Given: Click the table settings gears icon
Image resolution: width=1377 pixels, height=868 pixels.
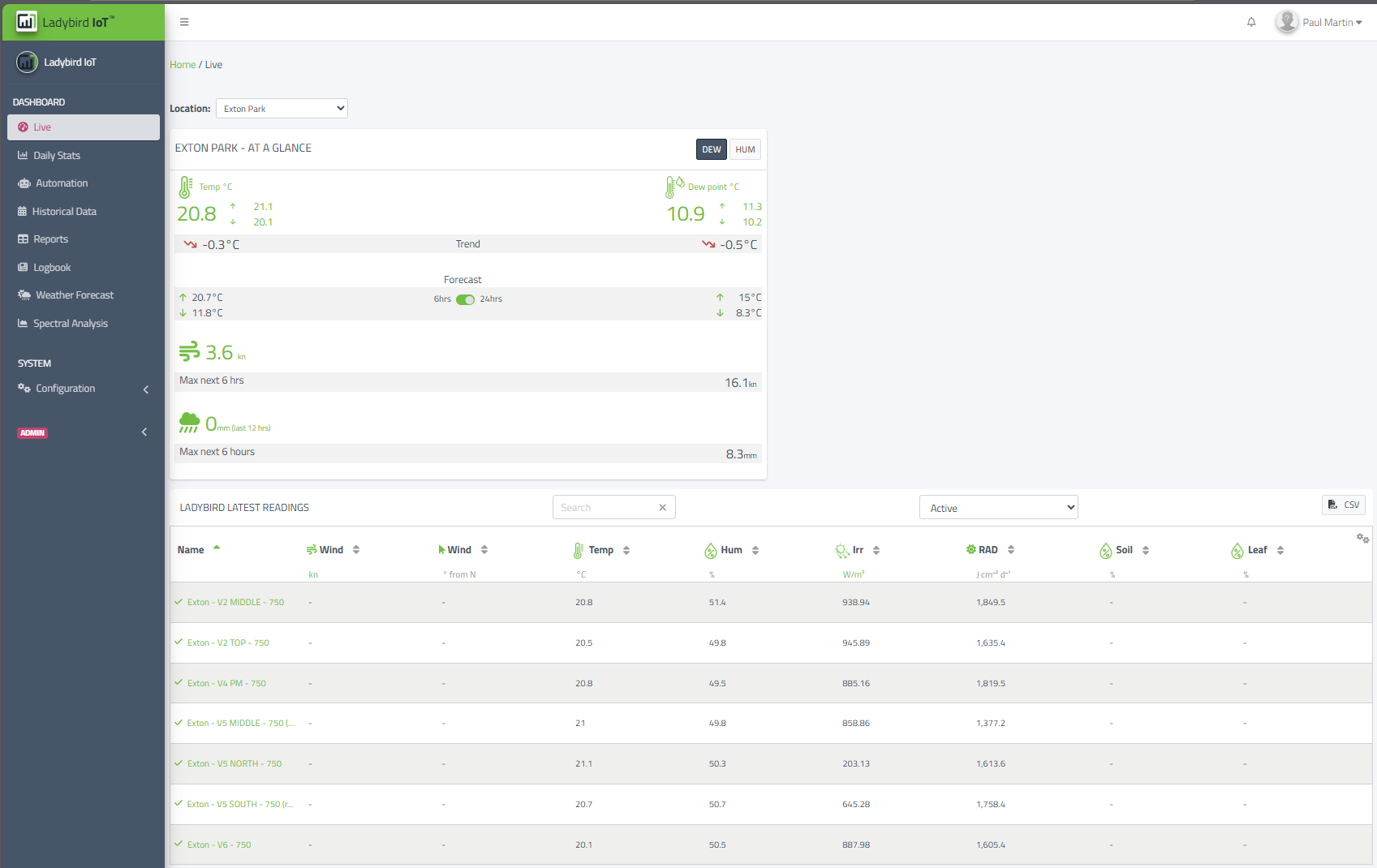Looking at the screenshot, I should pos(1362,539).
